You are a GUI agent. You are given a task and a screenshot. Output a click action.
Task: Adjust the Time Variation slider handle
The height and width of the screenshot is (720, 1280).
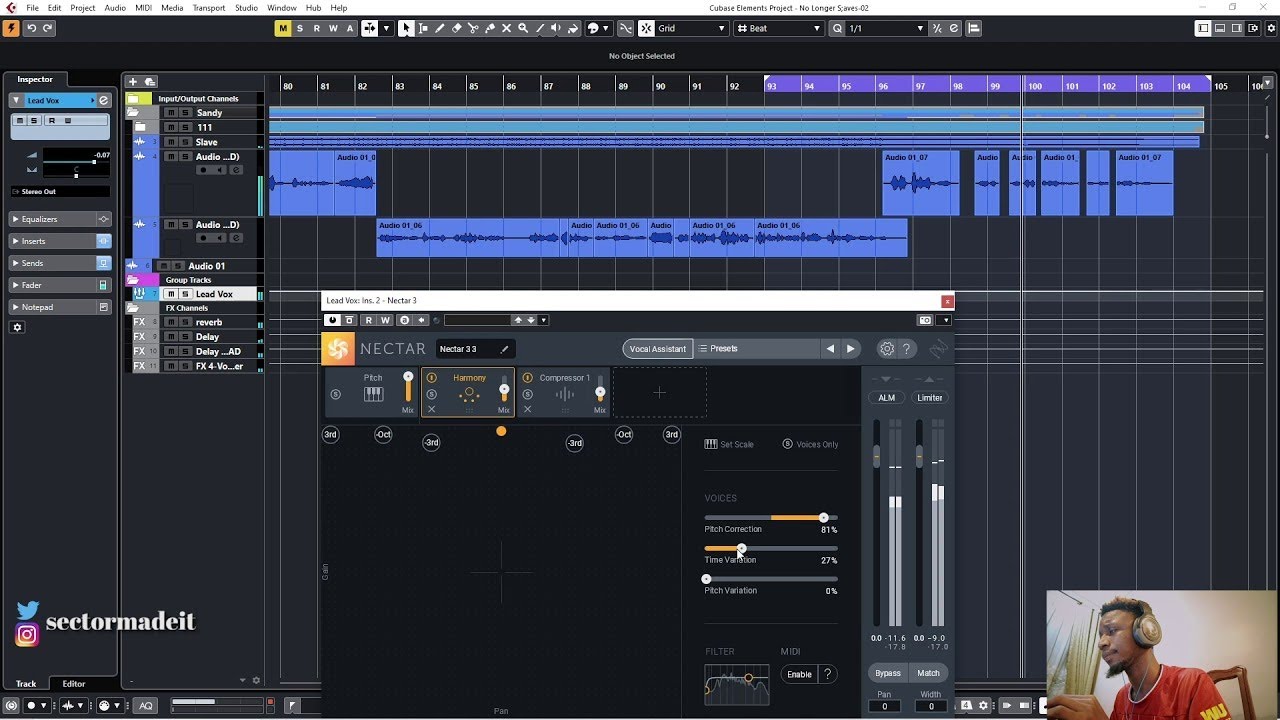pos(741,549)
